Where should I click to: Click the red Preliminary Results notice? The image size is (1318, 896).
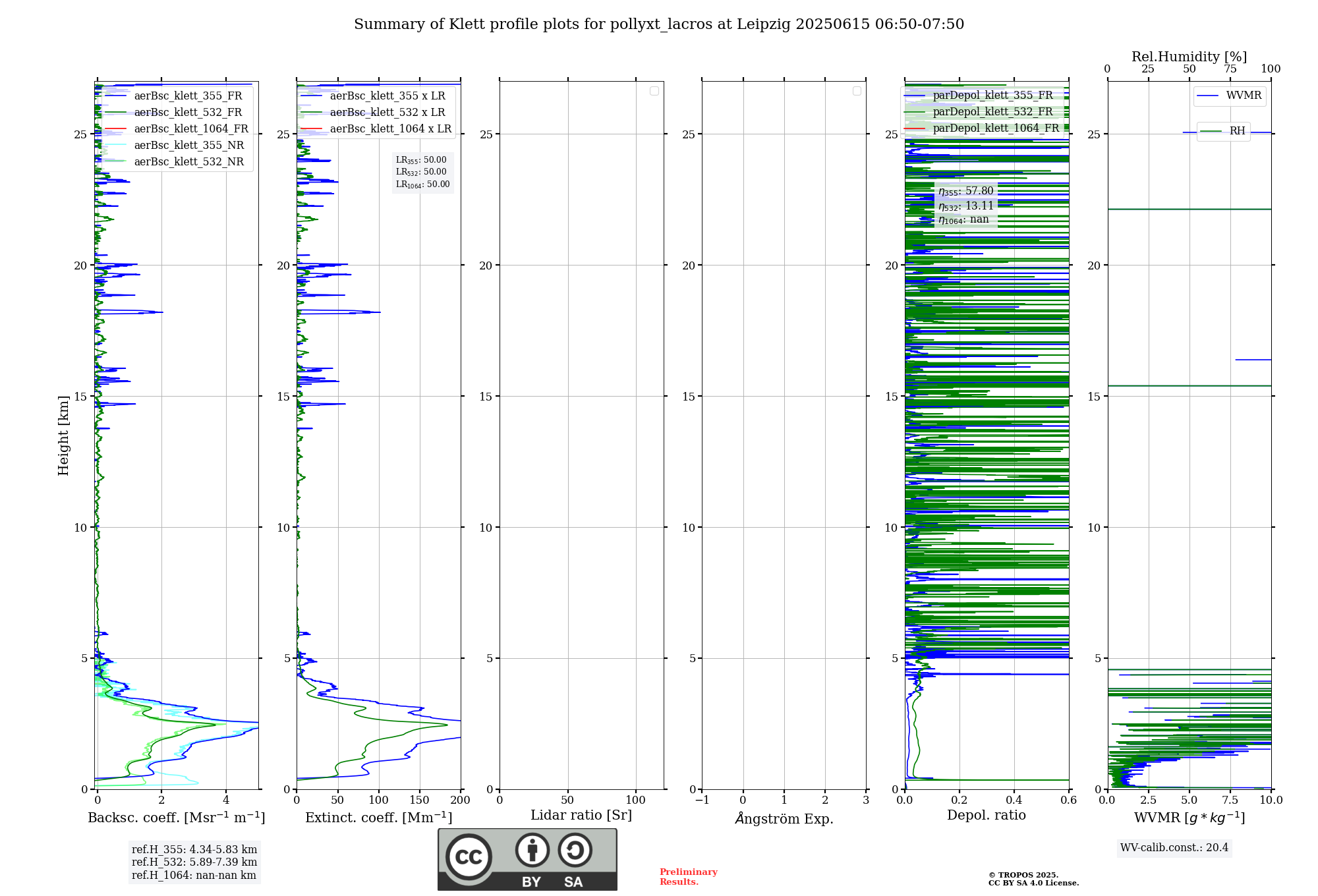tap(689, 877)
